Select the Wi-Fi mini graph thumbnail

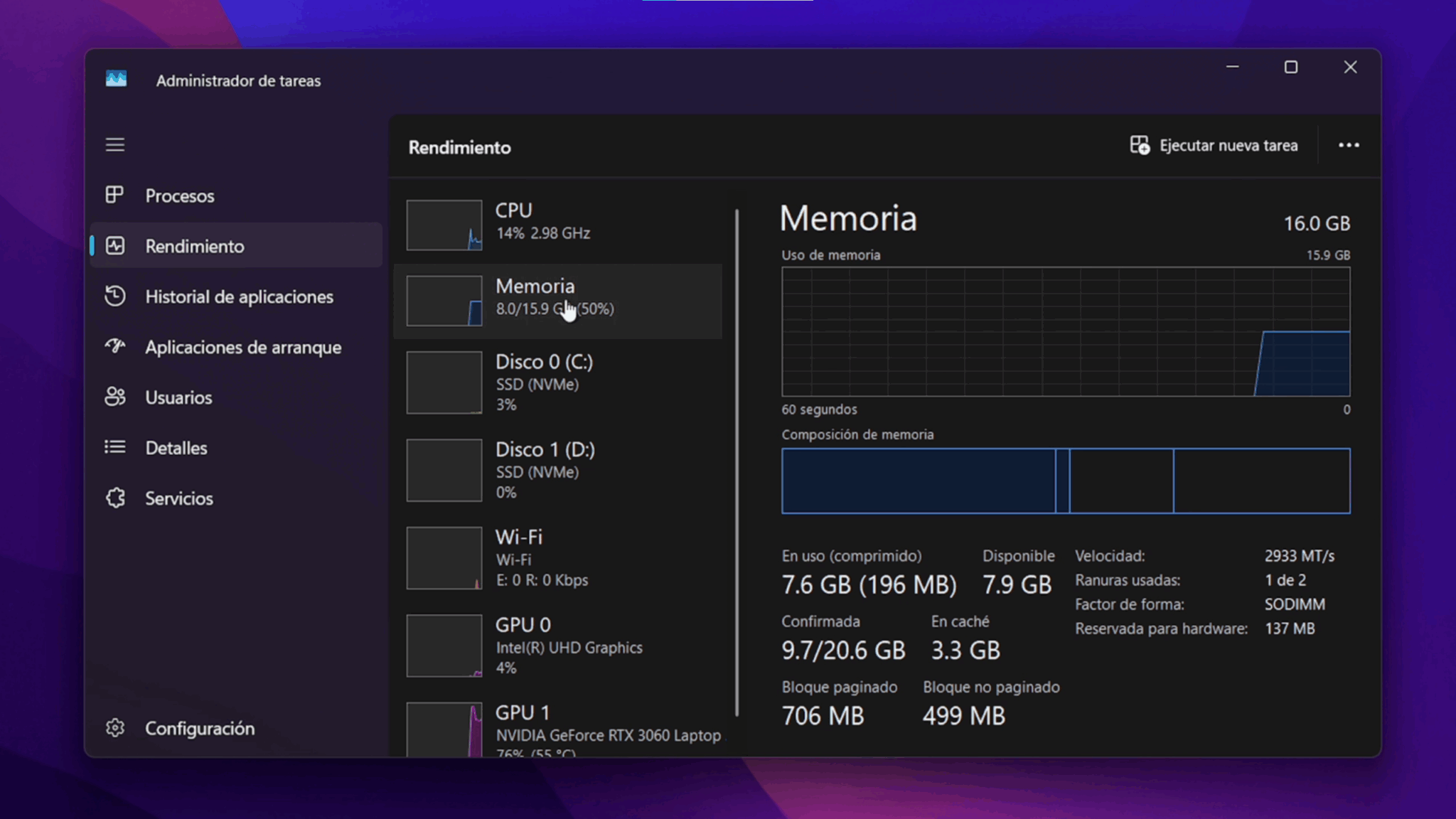(x=444, y=558)
